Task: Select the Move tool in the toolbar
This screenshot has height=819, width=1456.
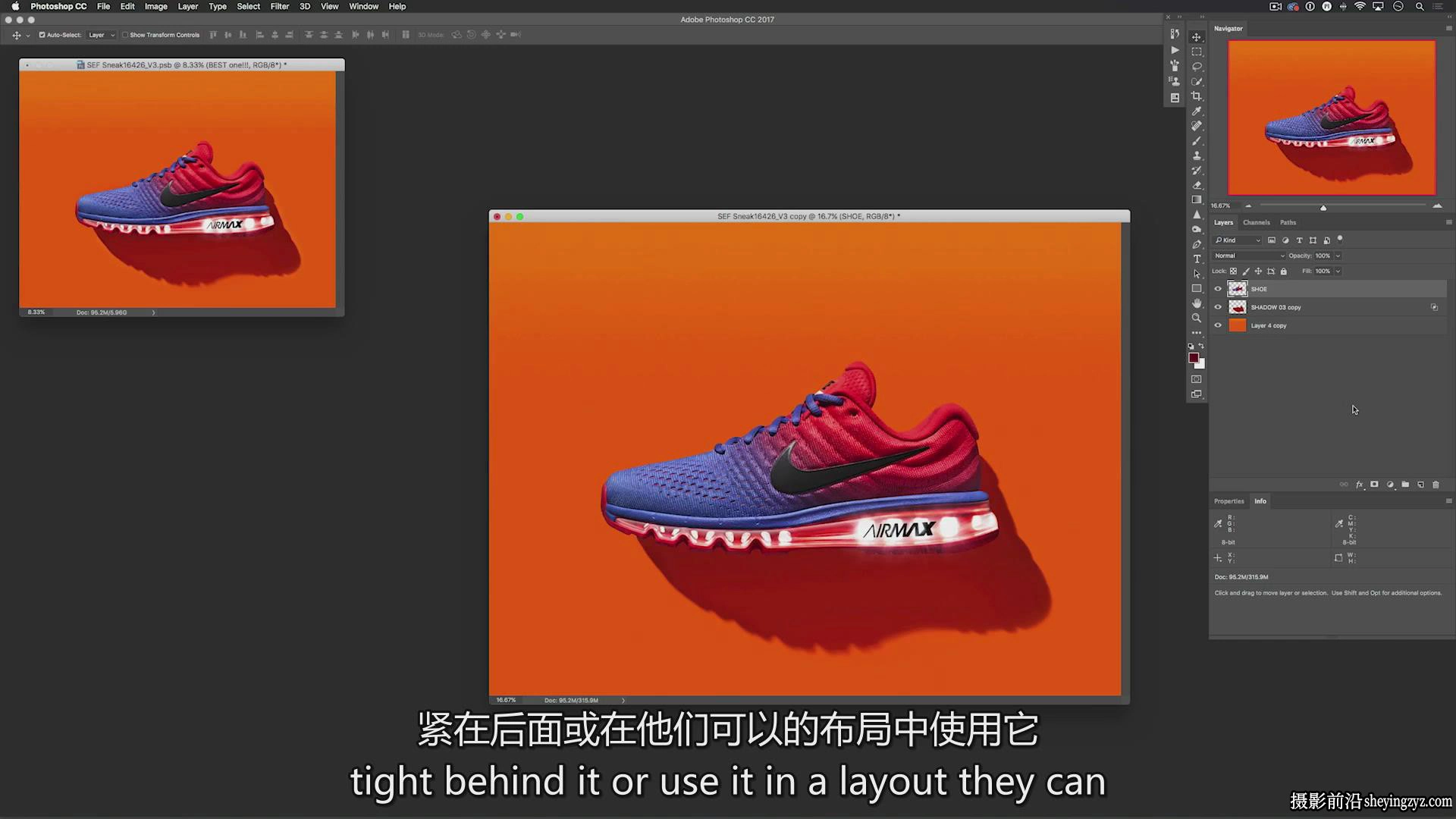Action: [x=1197, y=37]
